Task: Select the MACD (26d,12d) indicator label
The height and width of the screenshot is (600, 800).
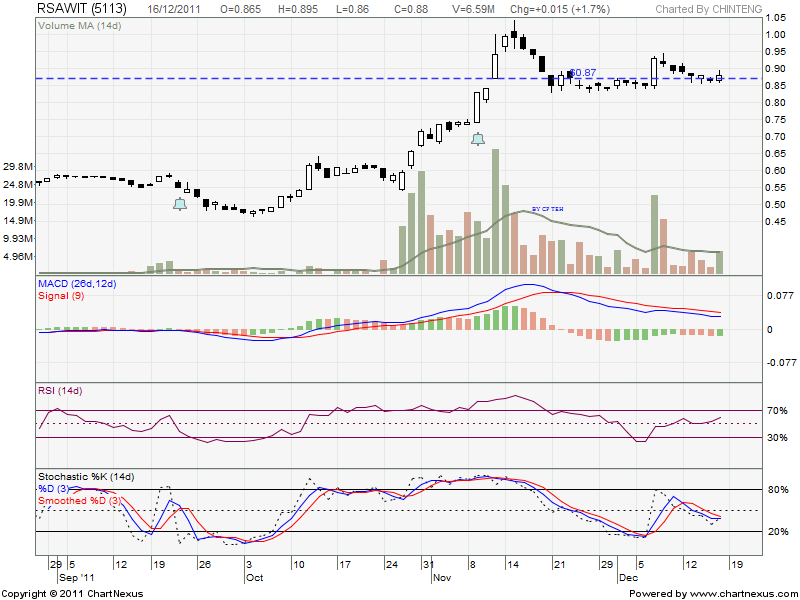Action: (78, 285)
